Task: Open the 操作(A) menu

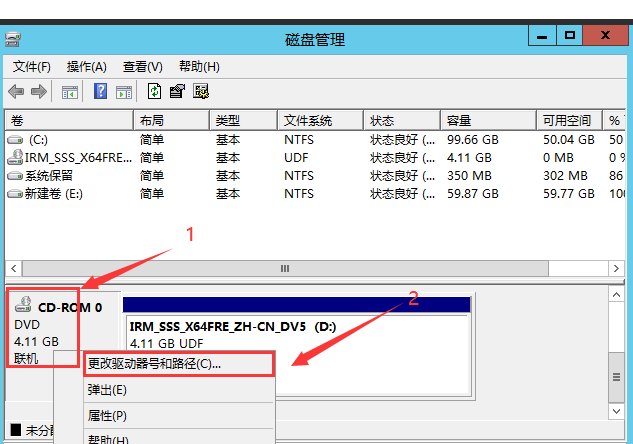Action: (87, 67)
